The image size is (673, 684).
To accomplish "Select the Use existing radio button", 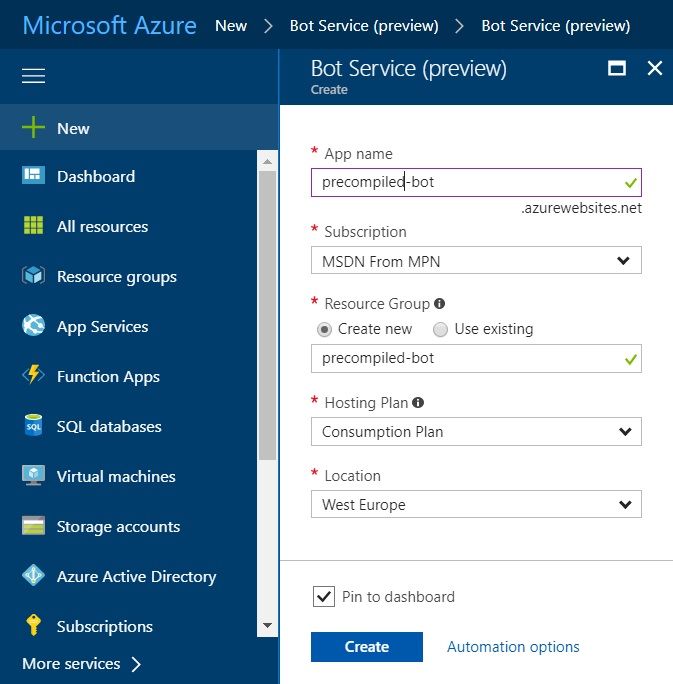I will click(440, 329).
